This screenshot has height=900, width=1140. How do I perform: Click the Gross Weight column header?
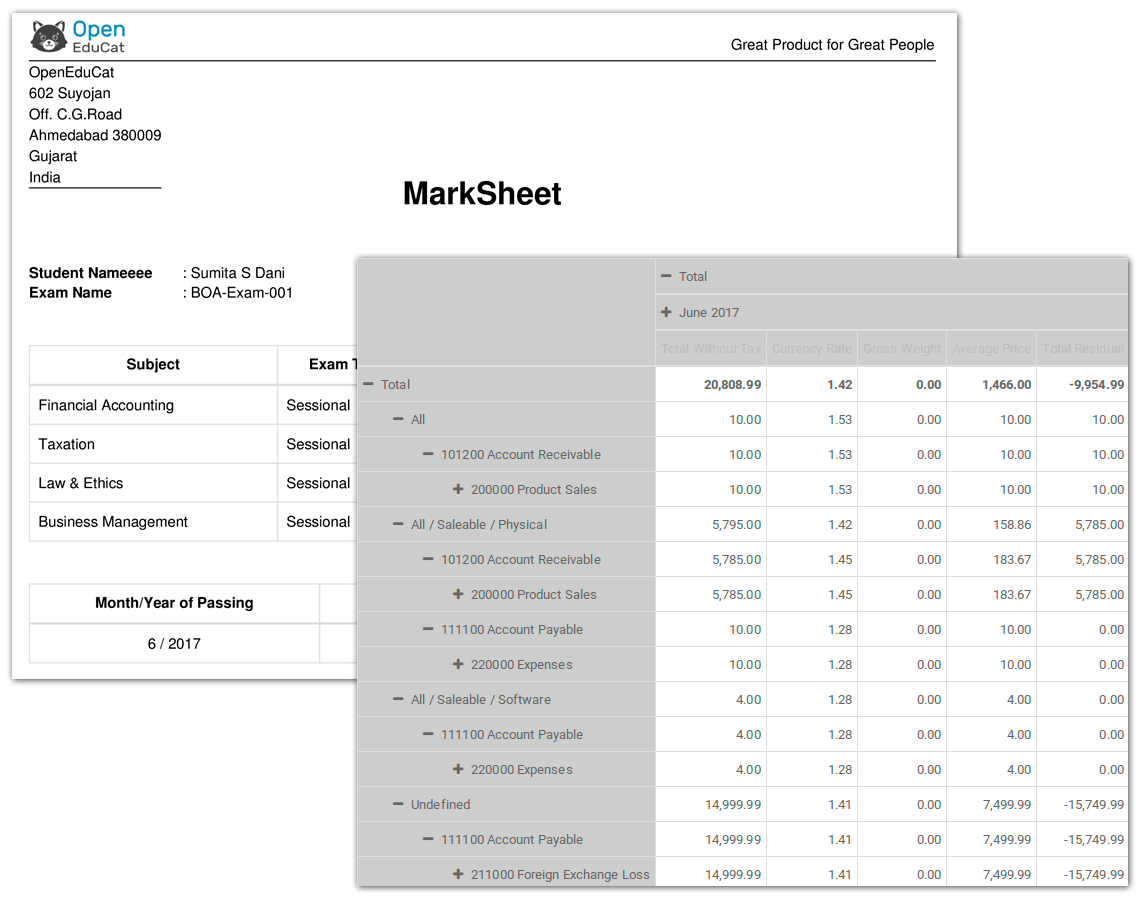901,348
